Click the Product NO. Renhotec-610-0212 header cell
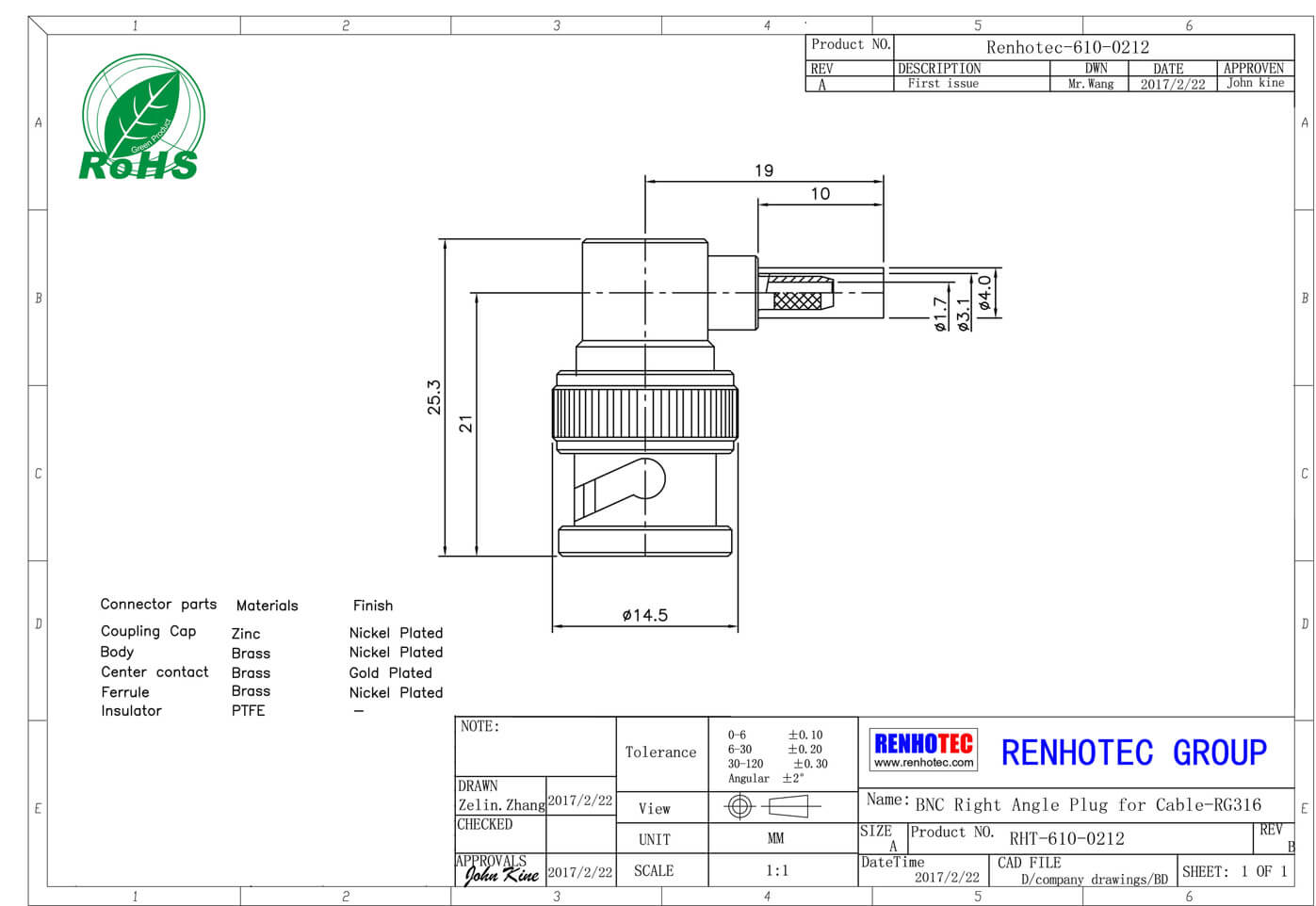Viewport: 1316px width, 906px height. coord(1066,47)
